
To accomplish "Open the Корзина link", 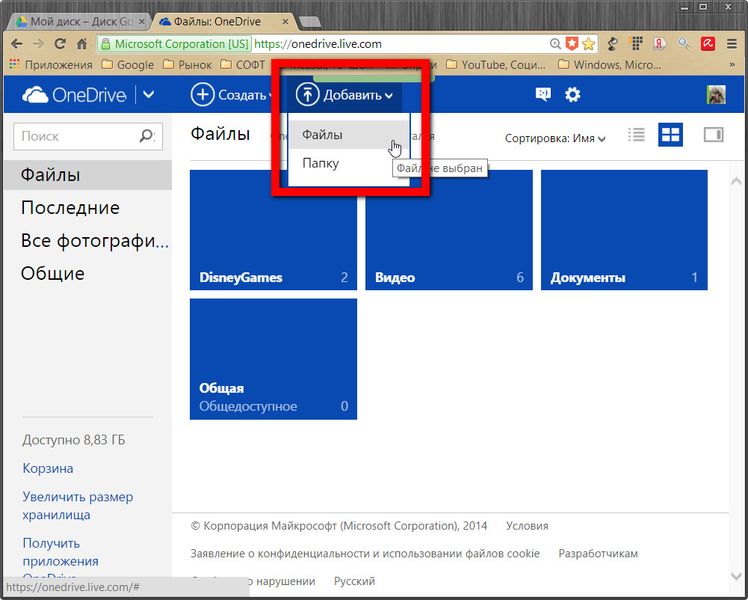I will click(x=48, y=468).
